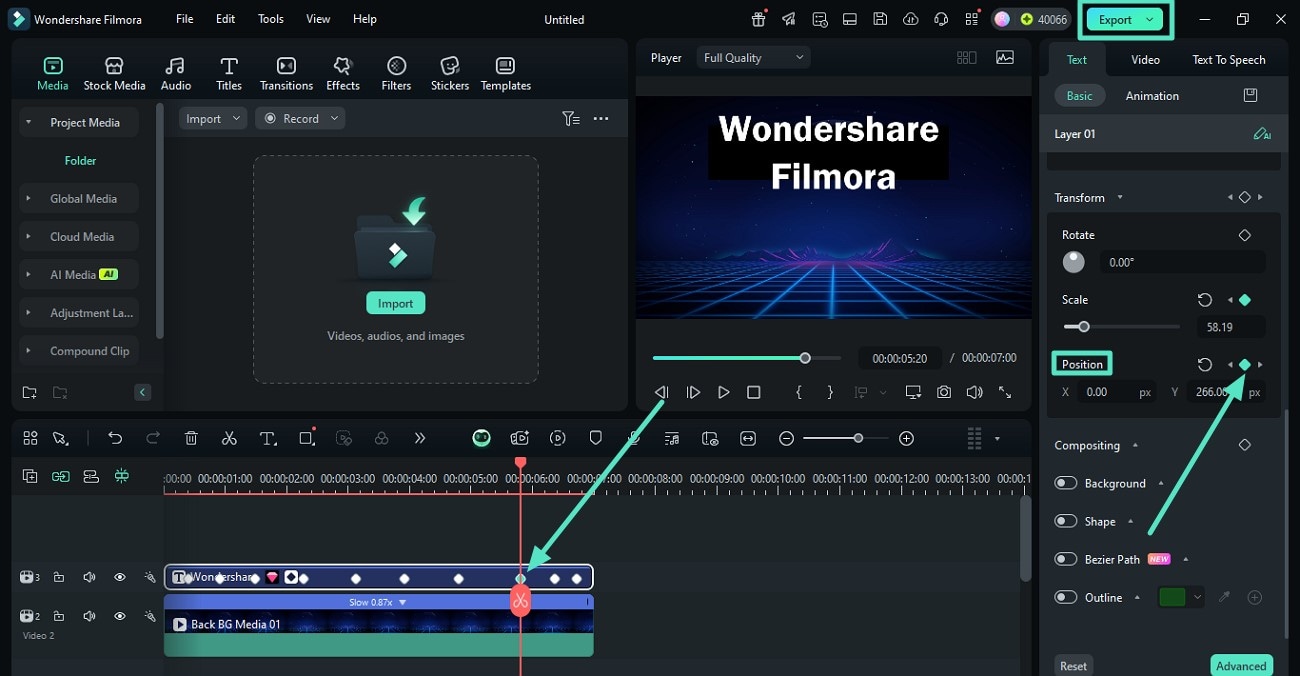
Task: Open the View menu
Action: pos(318,19)
